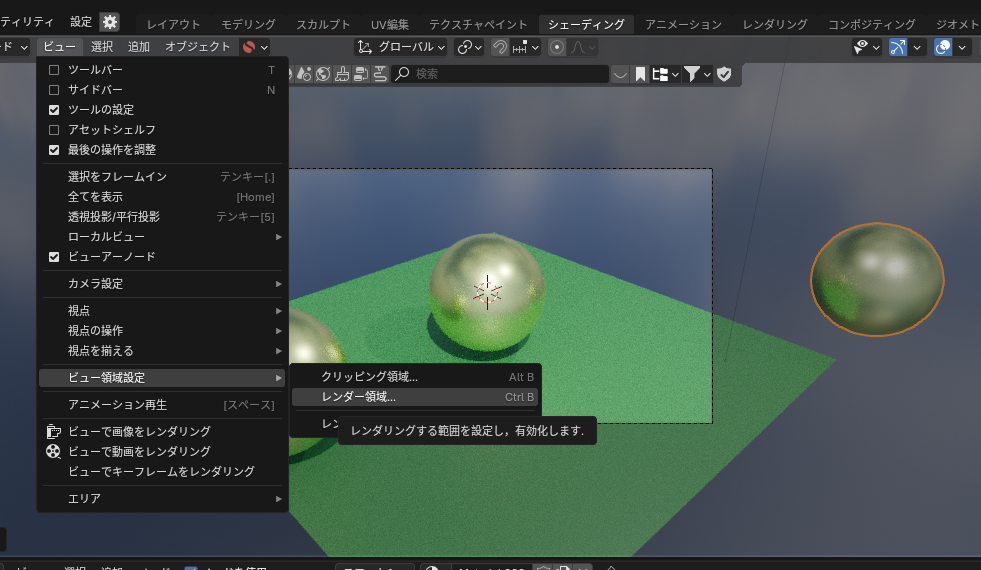Viewport: 981px width, 570px height.
Task: Click the gear icon next to 設定
Action: 109,22
